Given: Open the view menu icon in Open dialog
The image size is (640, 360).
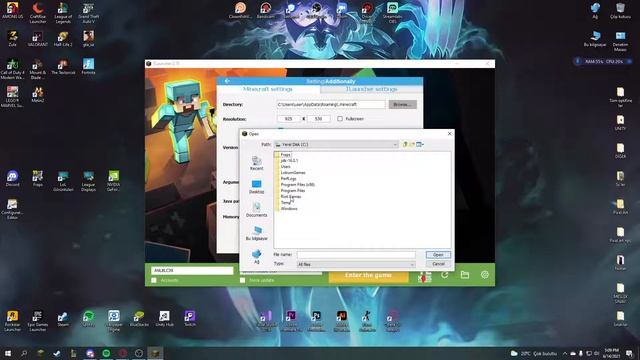Looking at the screenshot, I should pos(420,144).
